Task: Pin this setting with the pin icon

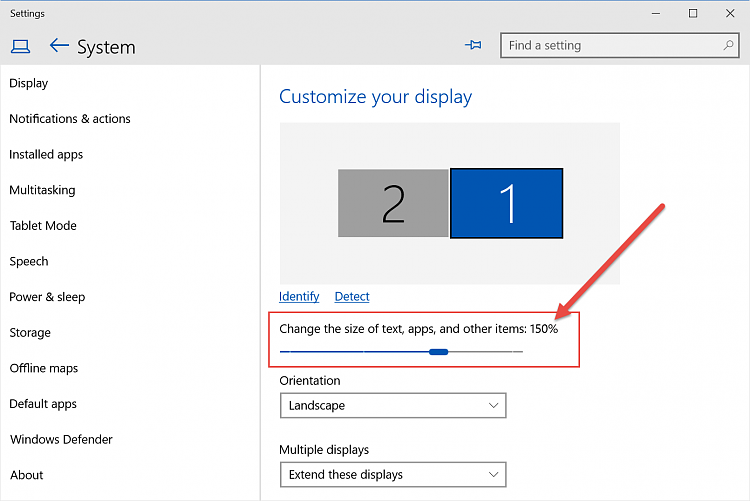Action: pos(473,45)
